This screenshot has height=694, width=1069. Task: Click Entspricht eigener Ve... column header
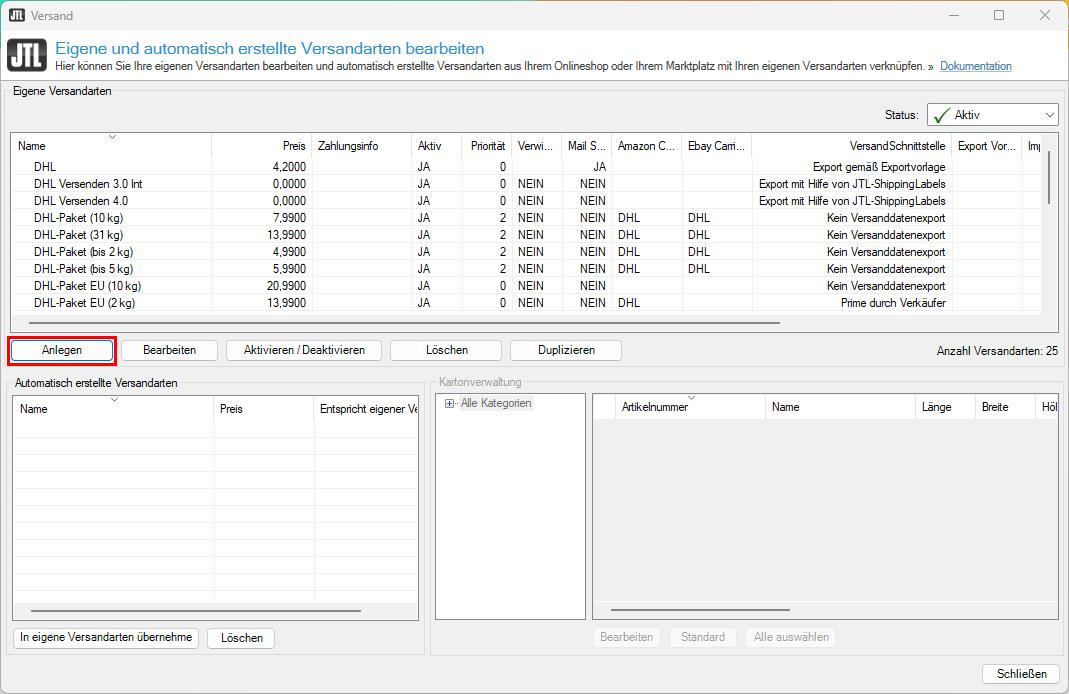coord(366,409)
